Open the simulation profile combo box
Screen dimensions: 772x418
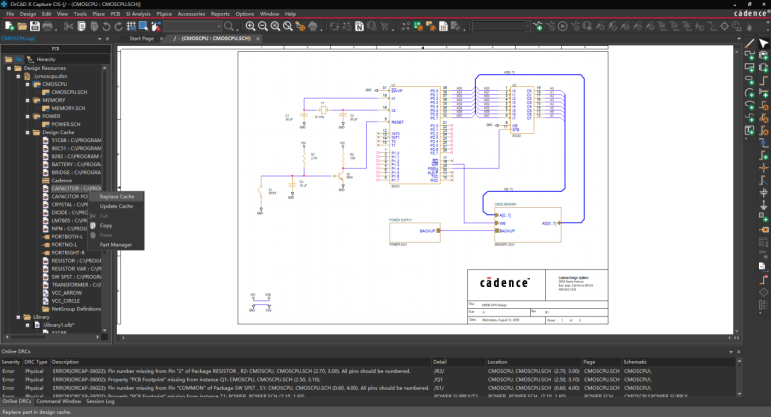[x=501, y=26]
